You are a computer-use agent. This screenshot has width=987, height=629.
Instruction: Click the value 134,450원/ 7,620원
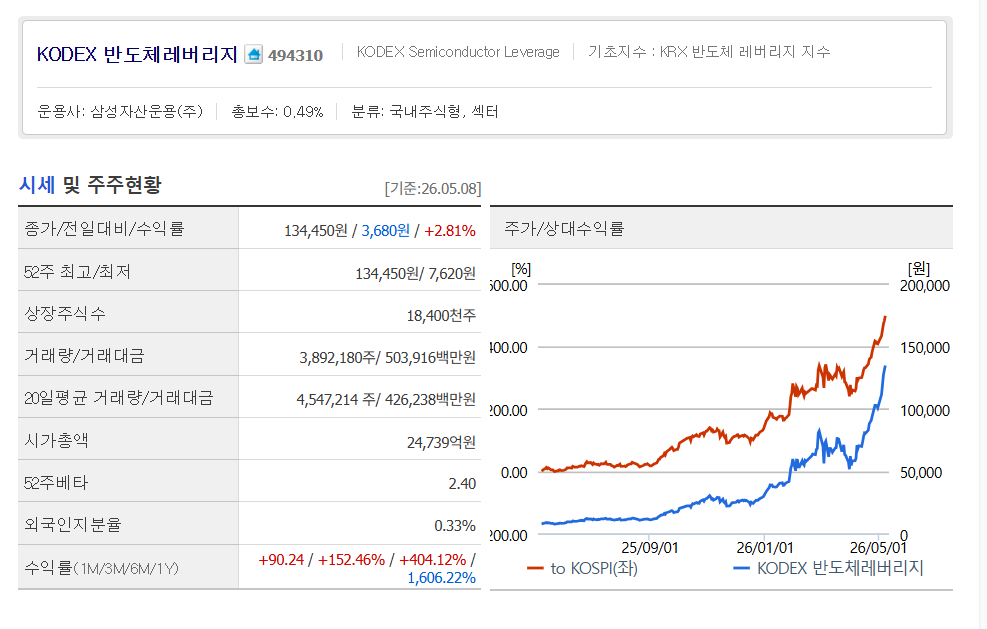(415, 273)
